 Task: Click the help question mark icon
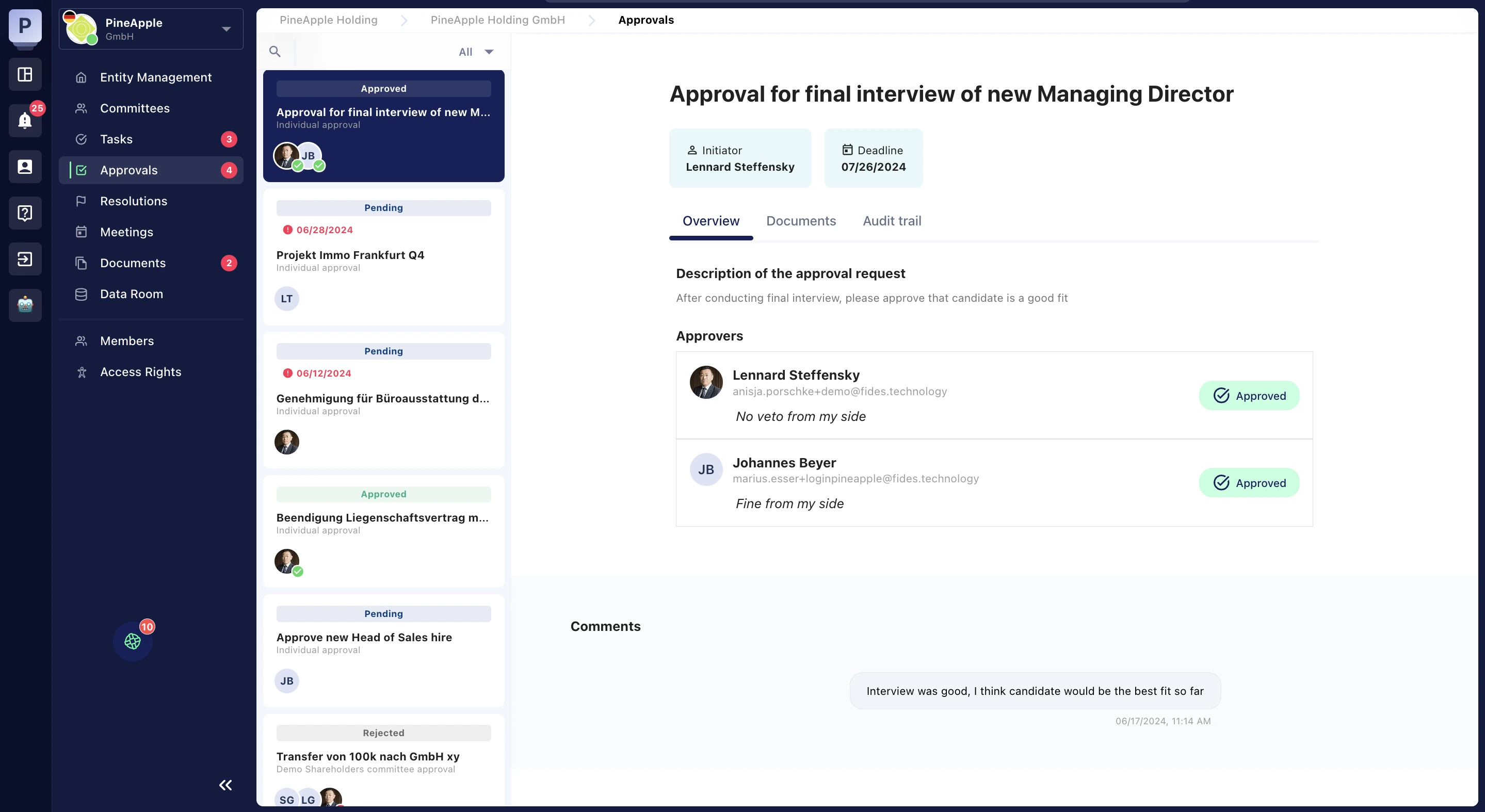25,213
